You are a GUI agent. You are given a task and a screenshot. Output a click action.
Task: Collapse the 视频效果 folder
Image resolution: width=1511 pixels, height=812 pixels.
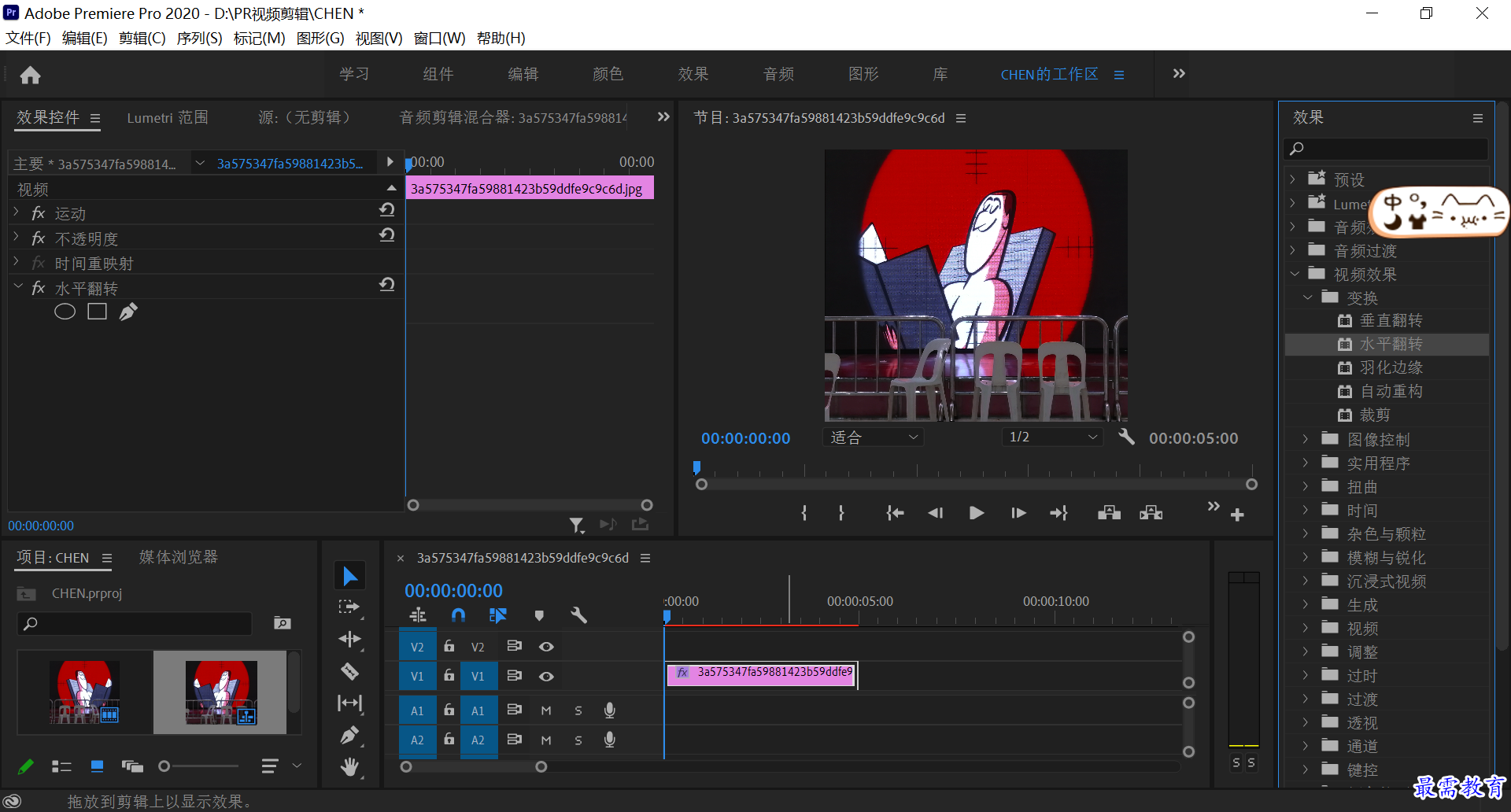click(1295, 274)
